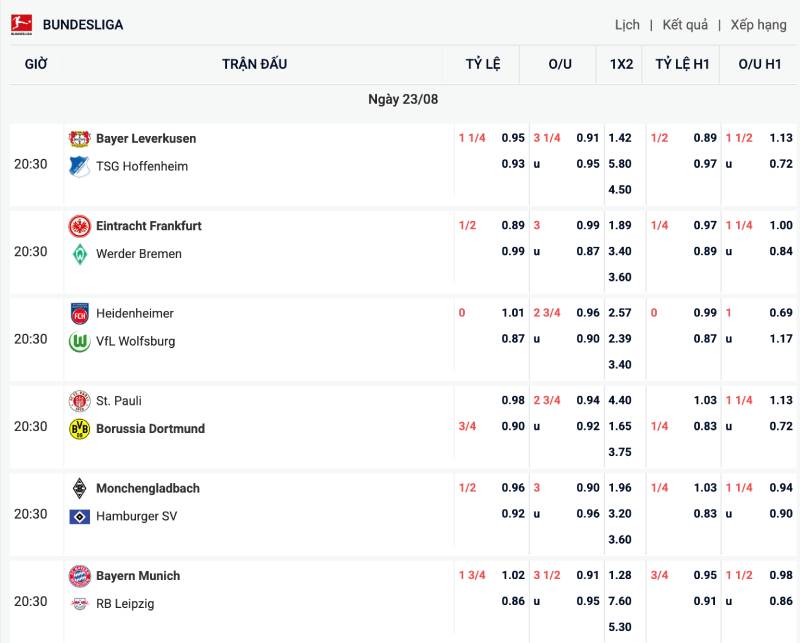Image resolution: width=800 pixels, height=643 pixels.
Task: Click the Bayer Leverkusen team crest
Action: point(79,139)
